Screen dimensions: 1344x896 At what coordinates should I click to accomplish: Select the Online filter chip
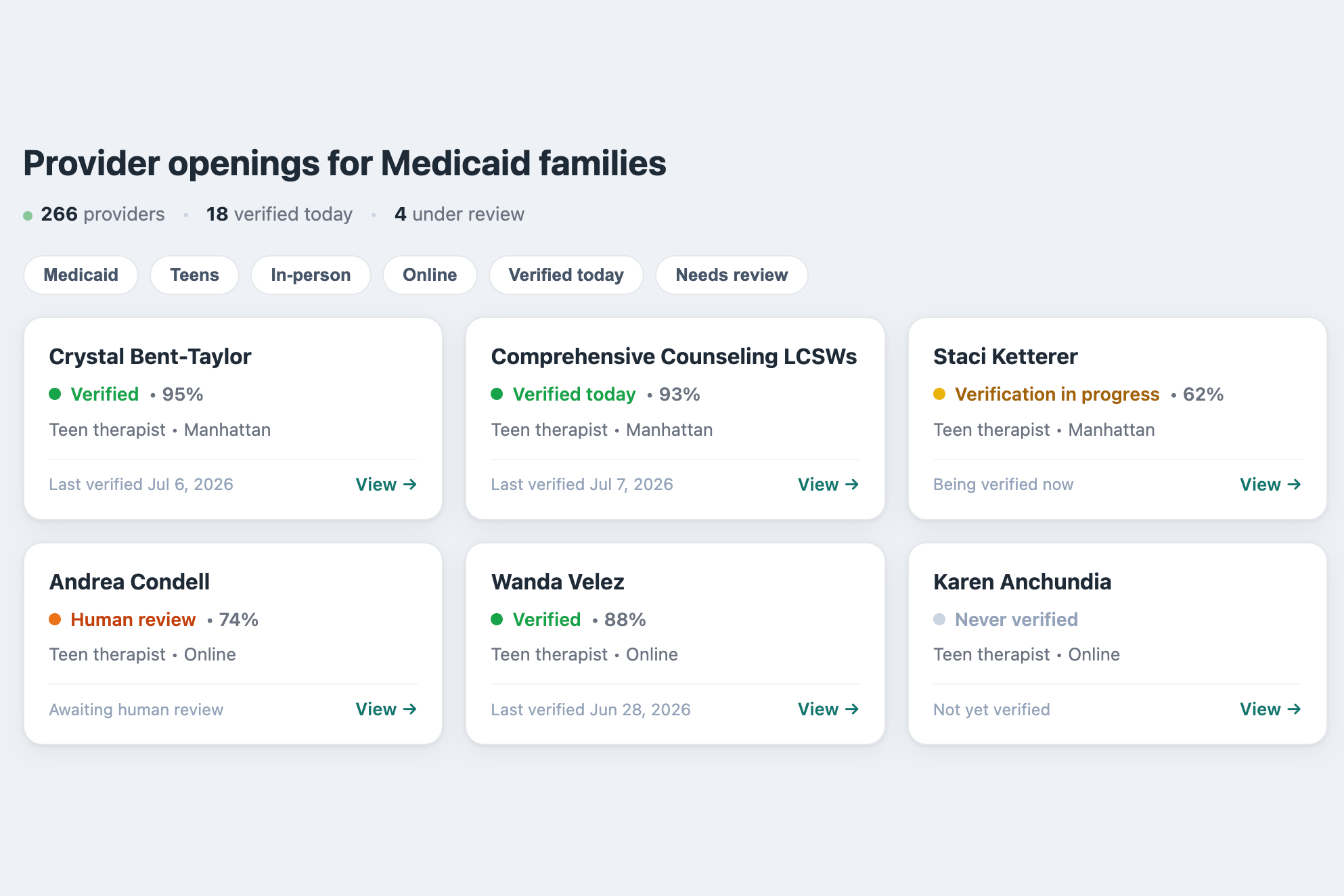[x=430, y=275]
